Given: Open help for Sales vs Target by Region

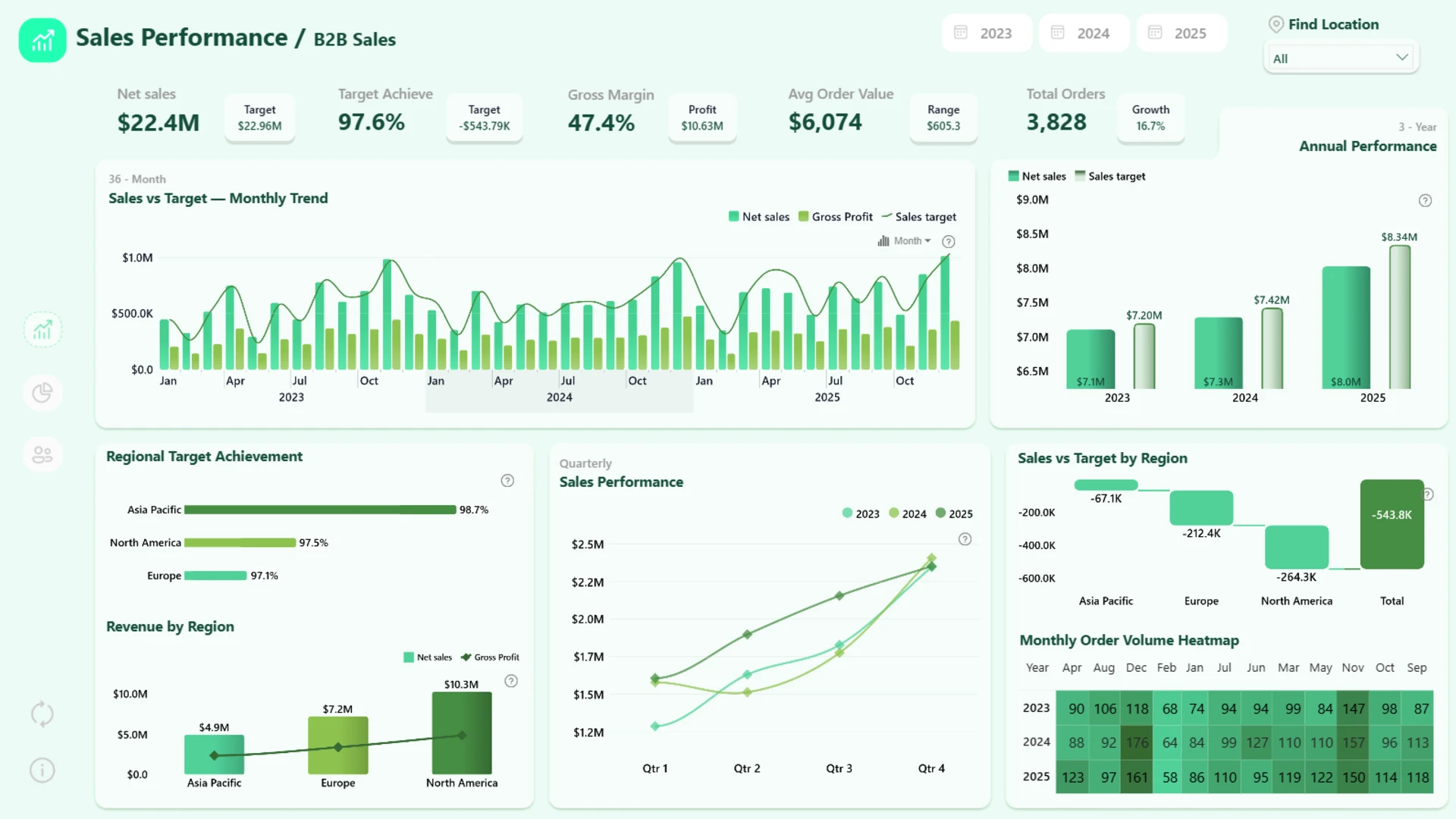Looking at the screenshot, I should coord(1428,494).
